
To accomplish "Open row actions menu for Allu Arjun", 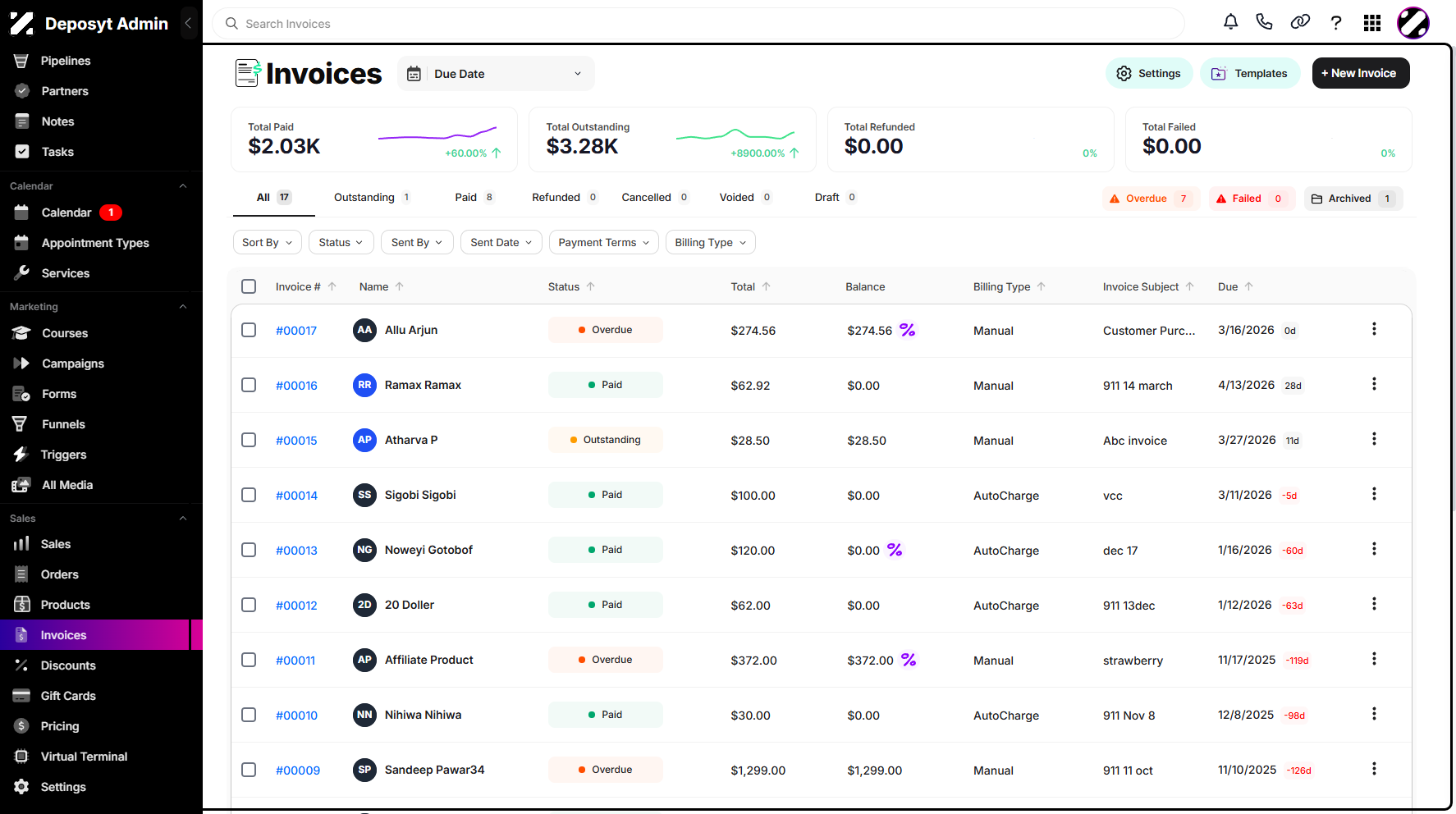I will (x=1374, y=330).
